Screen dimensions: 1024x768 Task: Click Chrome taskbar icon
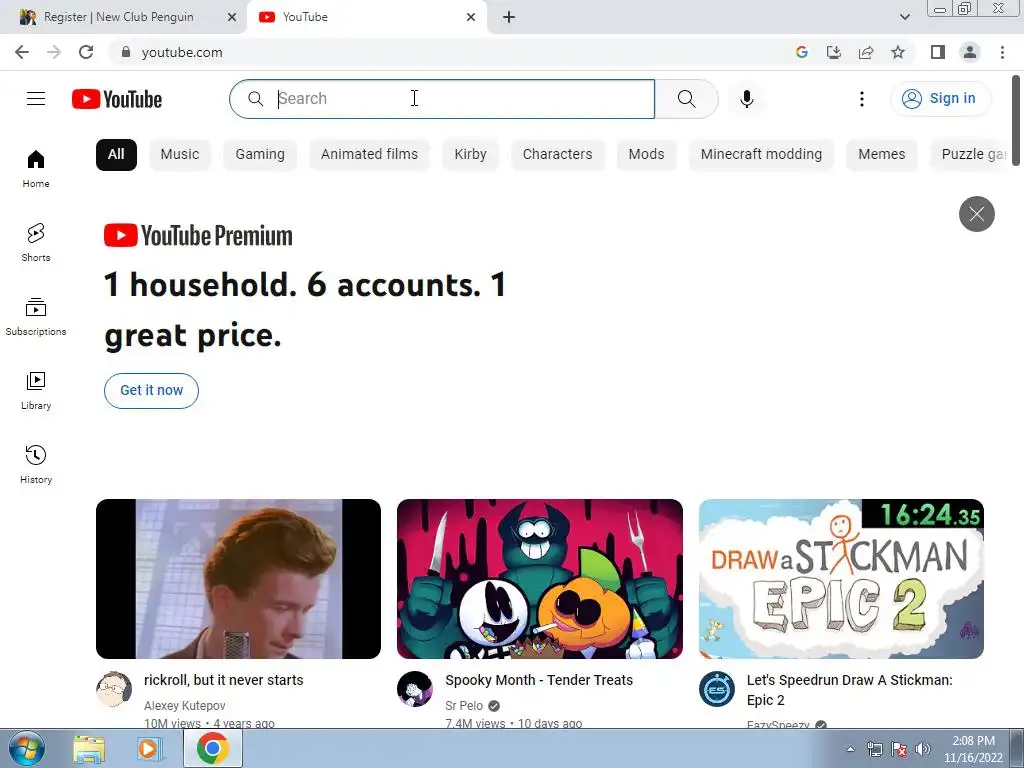212,748
